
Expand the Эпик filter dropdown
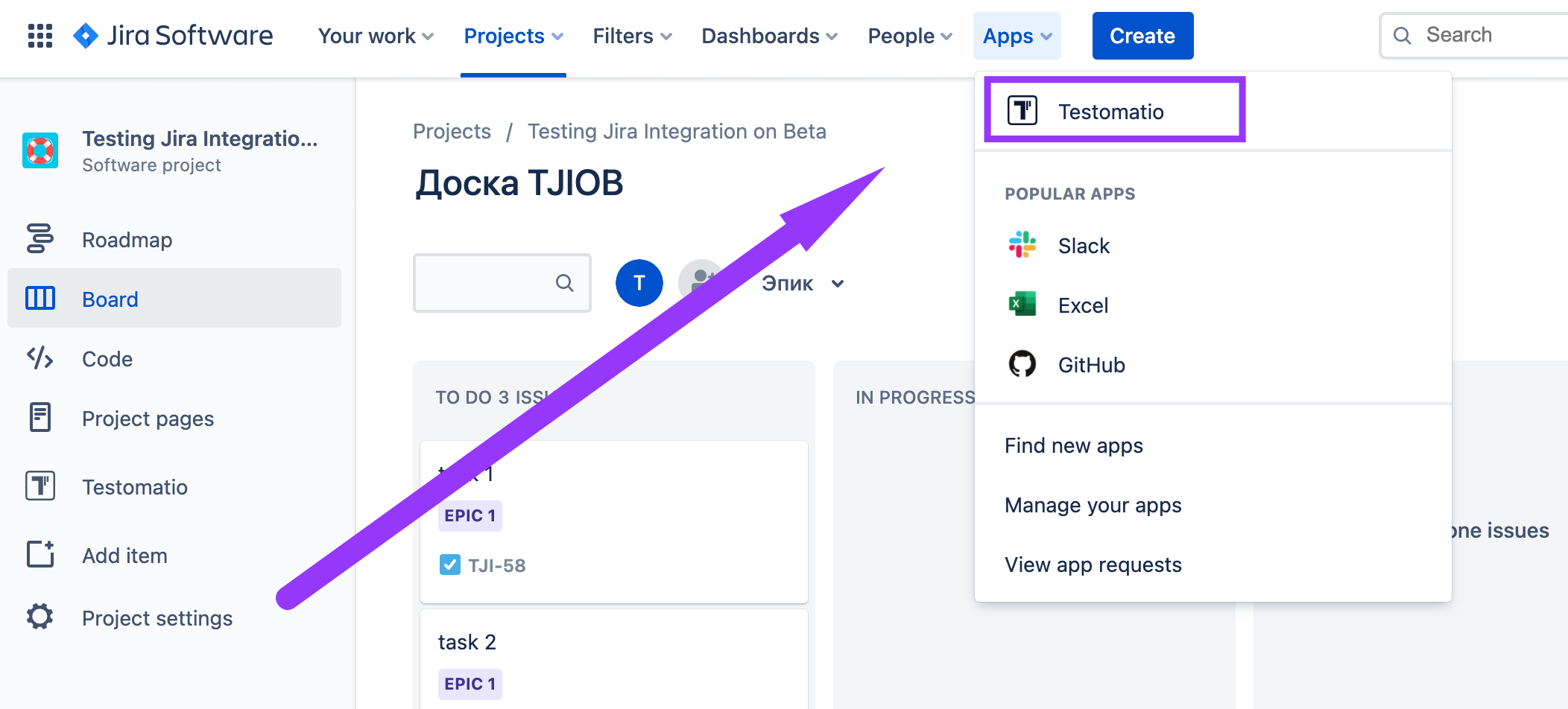click(x=803, y=284)
